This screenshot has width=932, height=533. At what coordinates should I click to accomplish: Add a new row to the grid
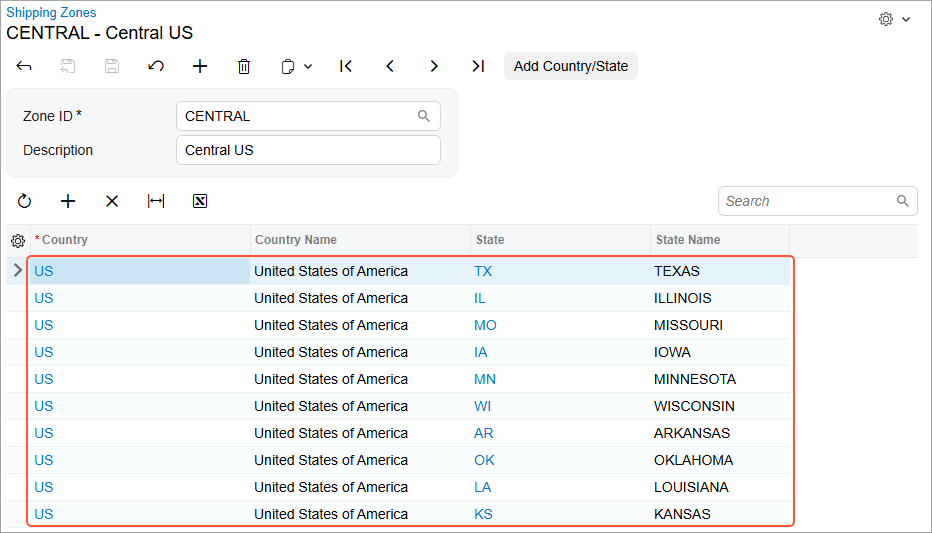[68, 201]
